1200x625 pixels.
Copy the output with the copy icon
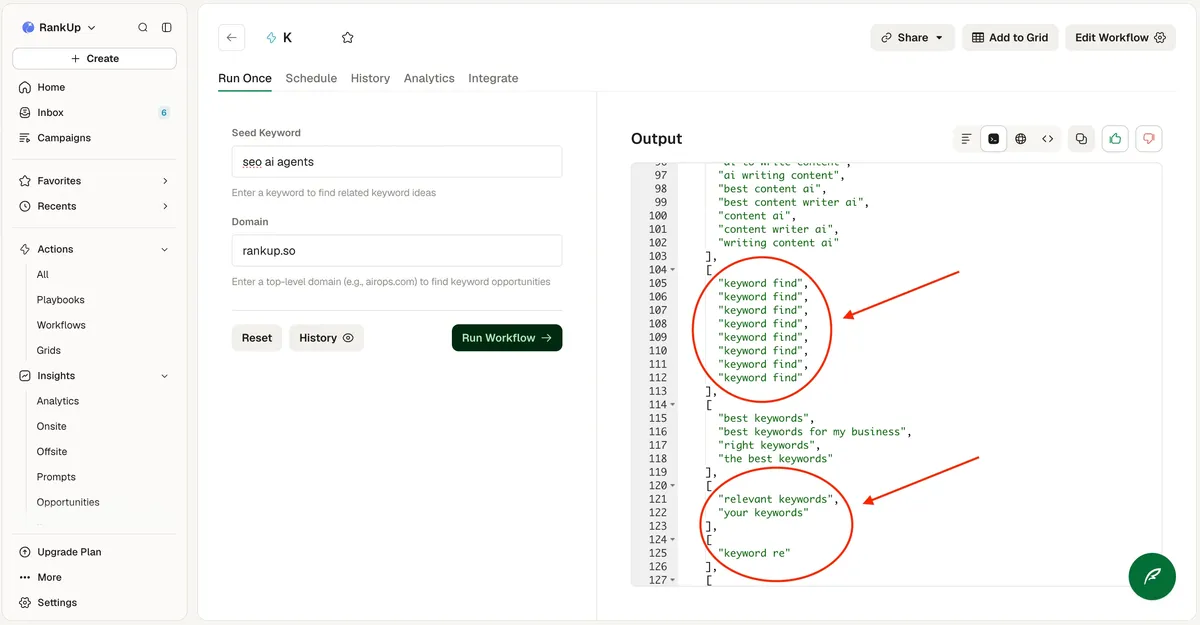pos(1081,139)
